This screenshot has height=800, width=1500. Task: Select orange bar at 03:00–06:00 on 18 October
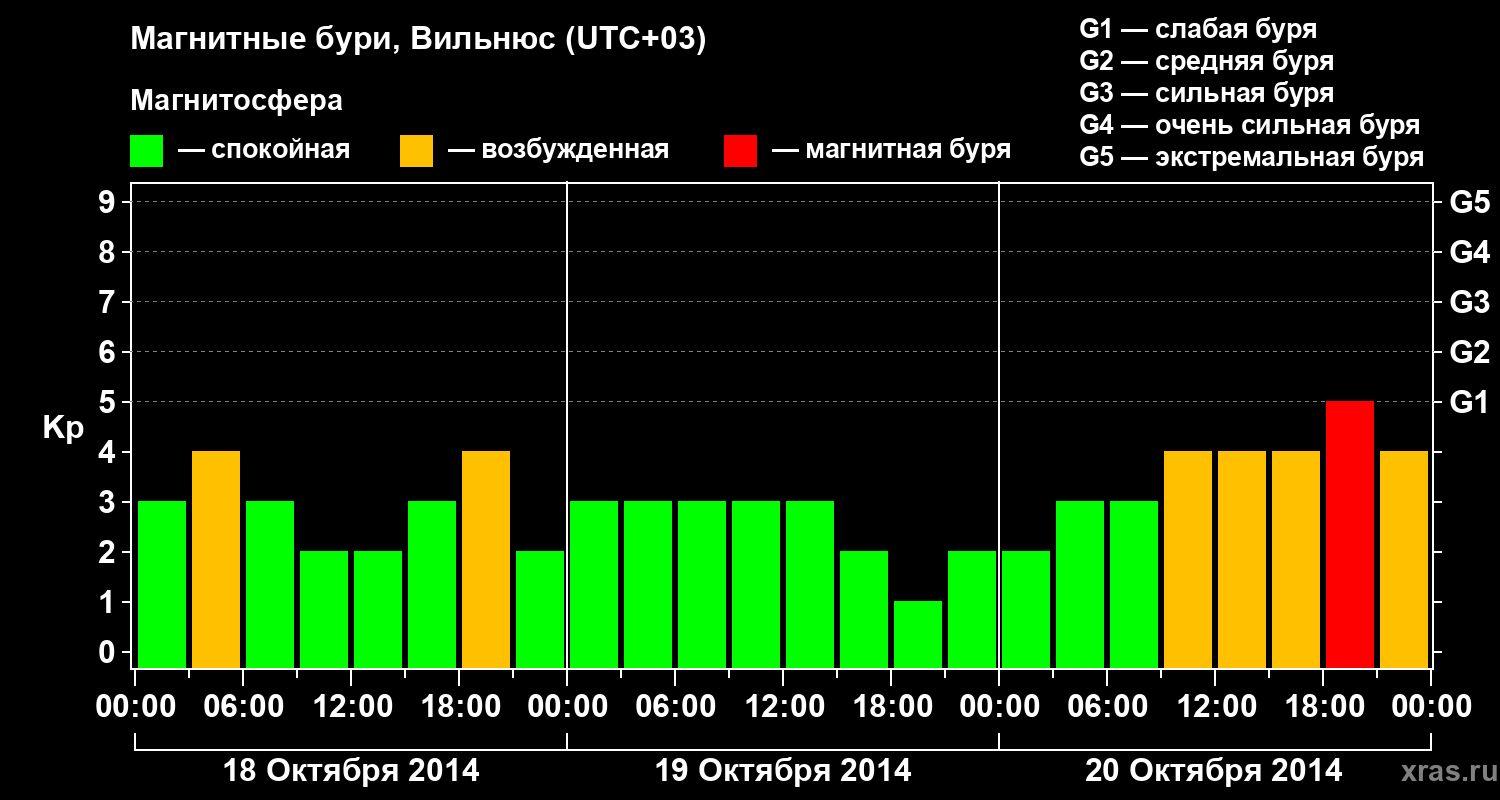coord(216,559)
